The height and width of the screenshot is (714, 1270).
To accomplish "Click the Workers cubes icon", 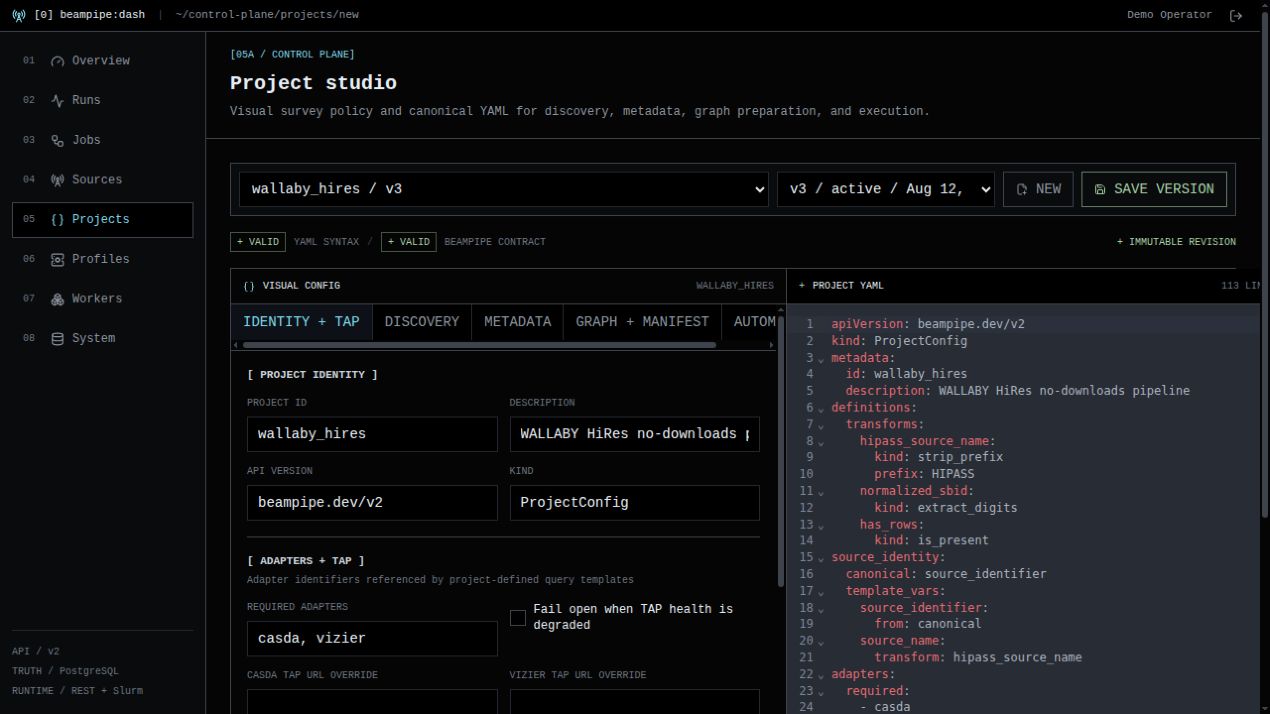I will click(x=57, y=299).
